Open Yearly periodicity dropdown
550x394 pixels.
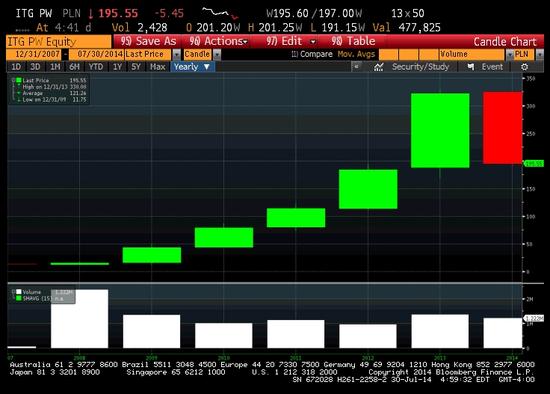click(192, 67)
